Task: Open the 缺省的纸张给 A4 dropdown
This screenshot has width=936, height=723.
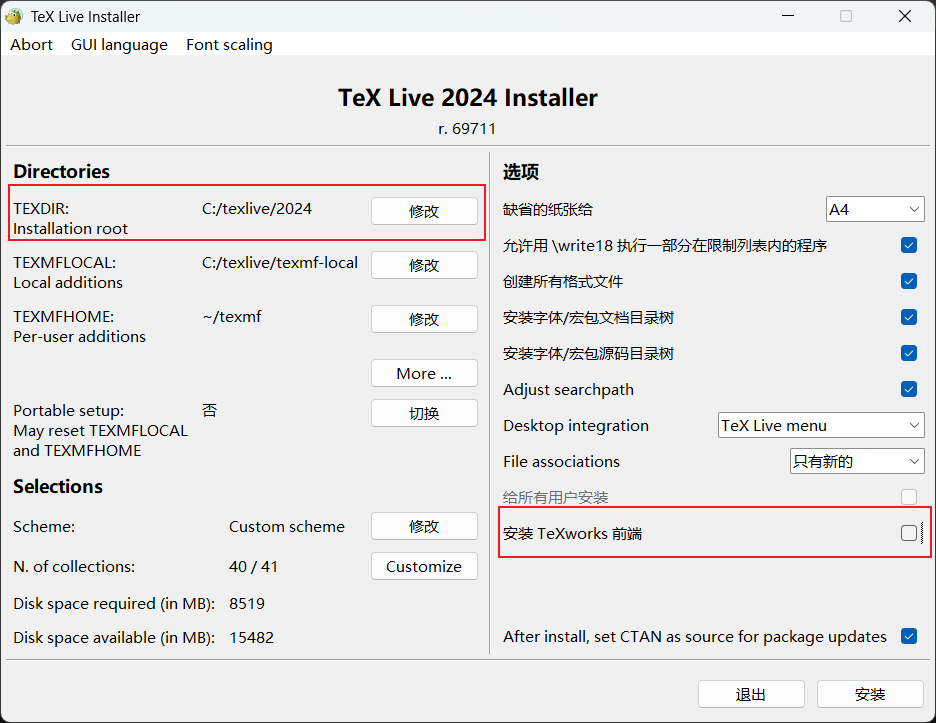Action: click(875, 209)
